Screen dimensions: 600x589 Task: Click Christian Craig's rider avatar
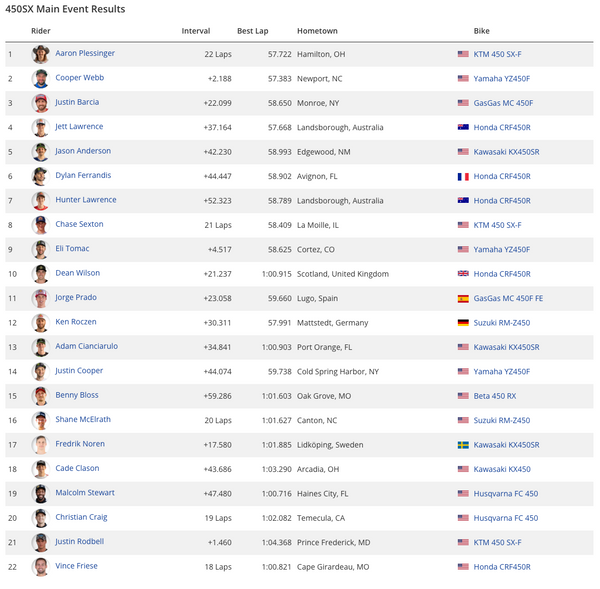point(40,518)
